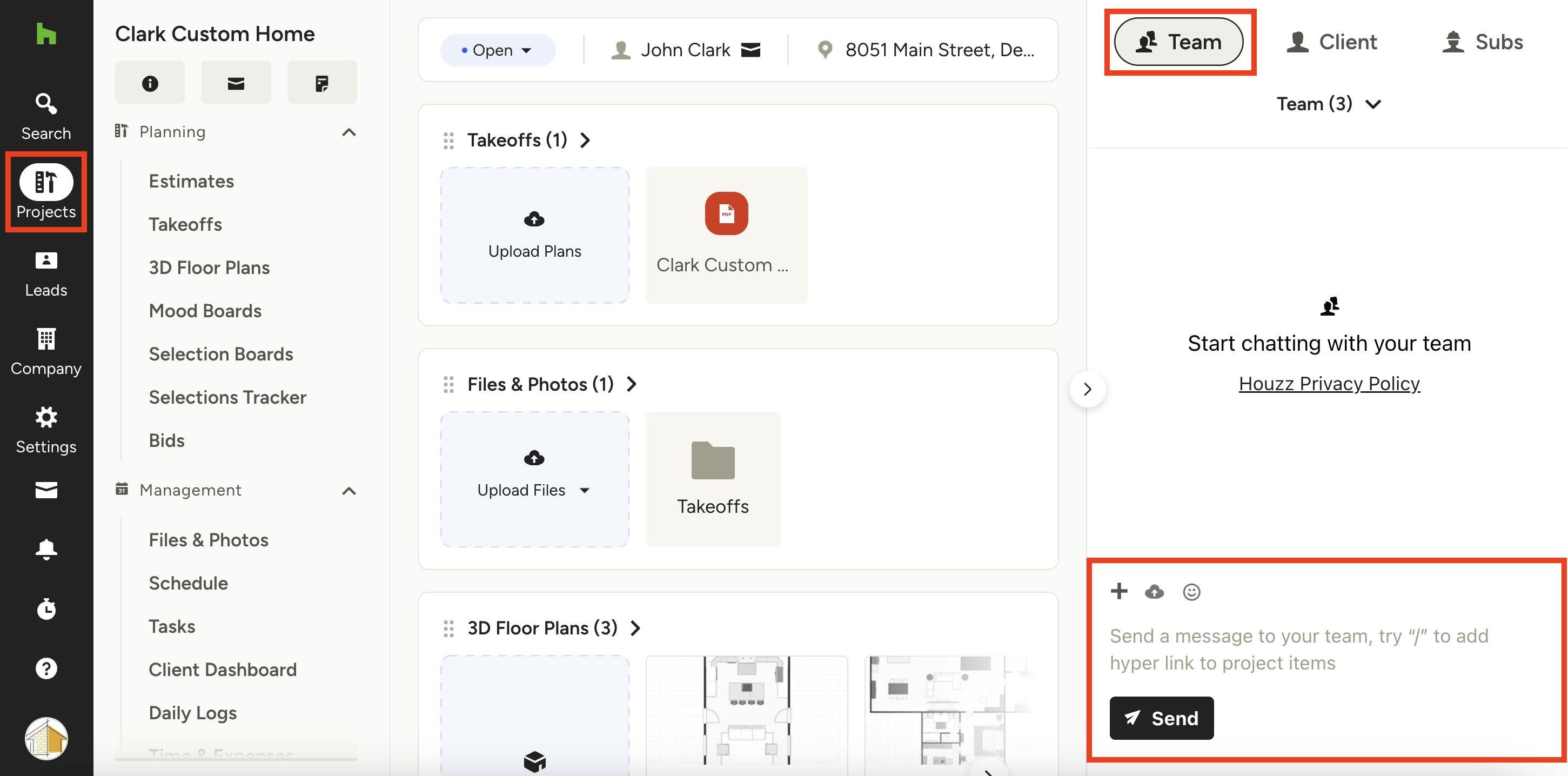Viewport: 1568px width, 776px height.
Task: Open the Open status dropdown
Action: pos(497,50)
